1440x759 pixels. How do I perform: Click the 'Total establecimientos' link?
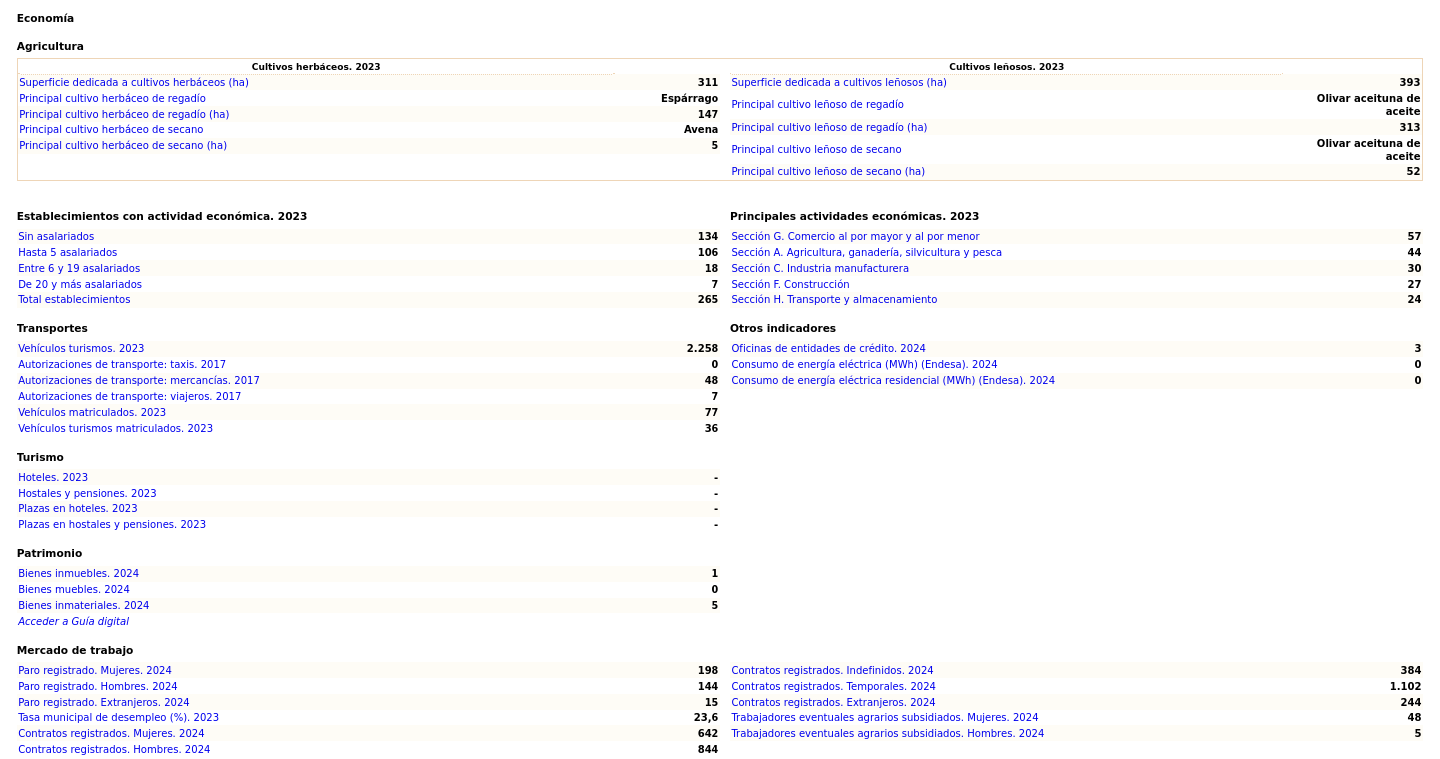[74, 300]
